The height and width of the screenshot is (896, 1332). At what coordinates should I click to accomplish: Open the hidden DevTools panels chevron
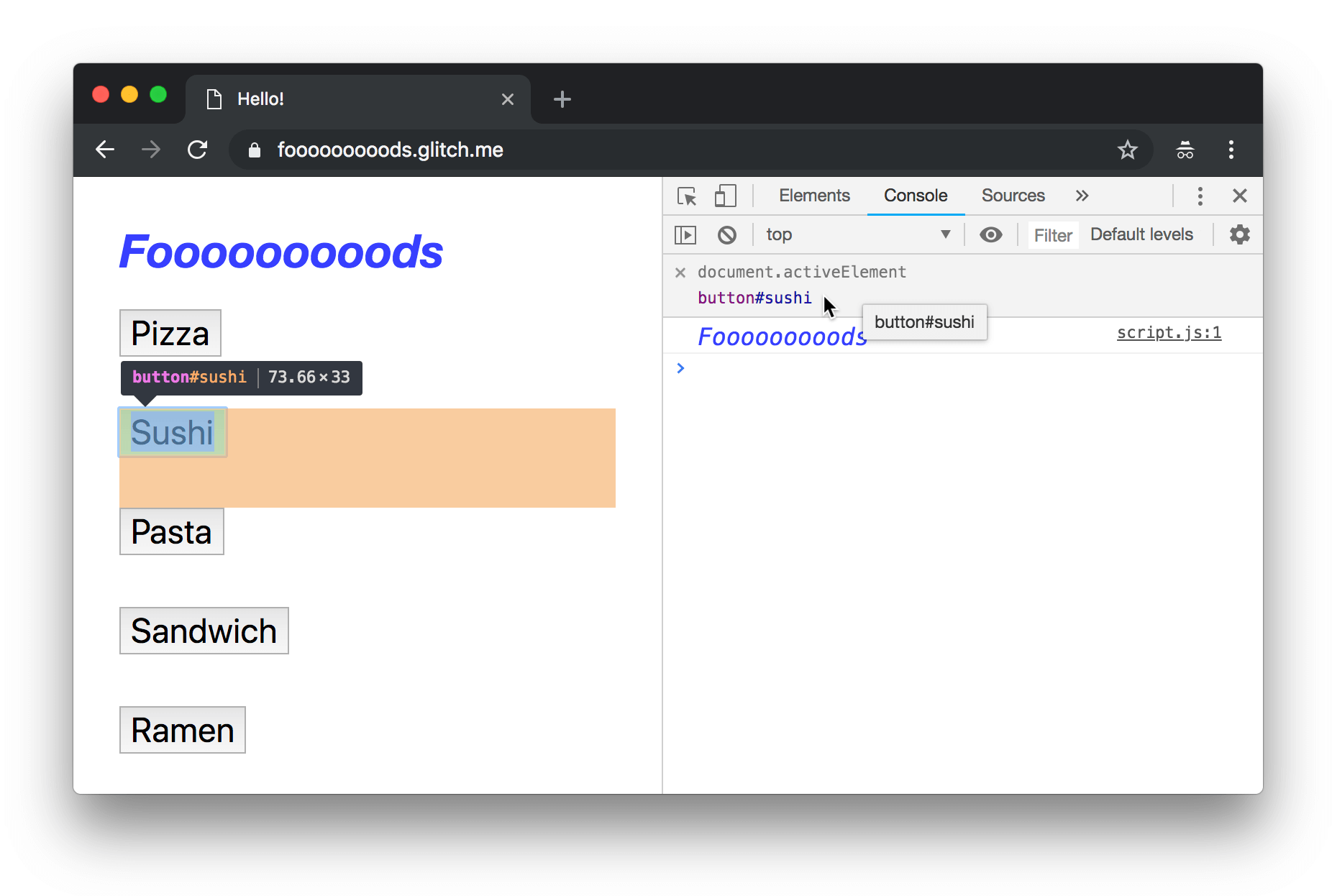click(1082, 196)
